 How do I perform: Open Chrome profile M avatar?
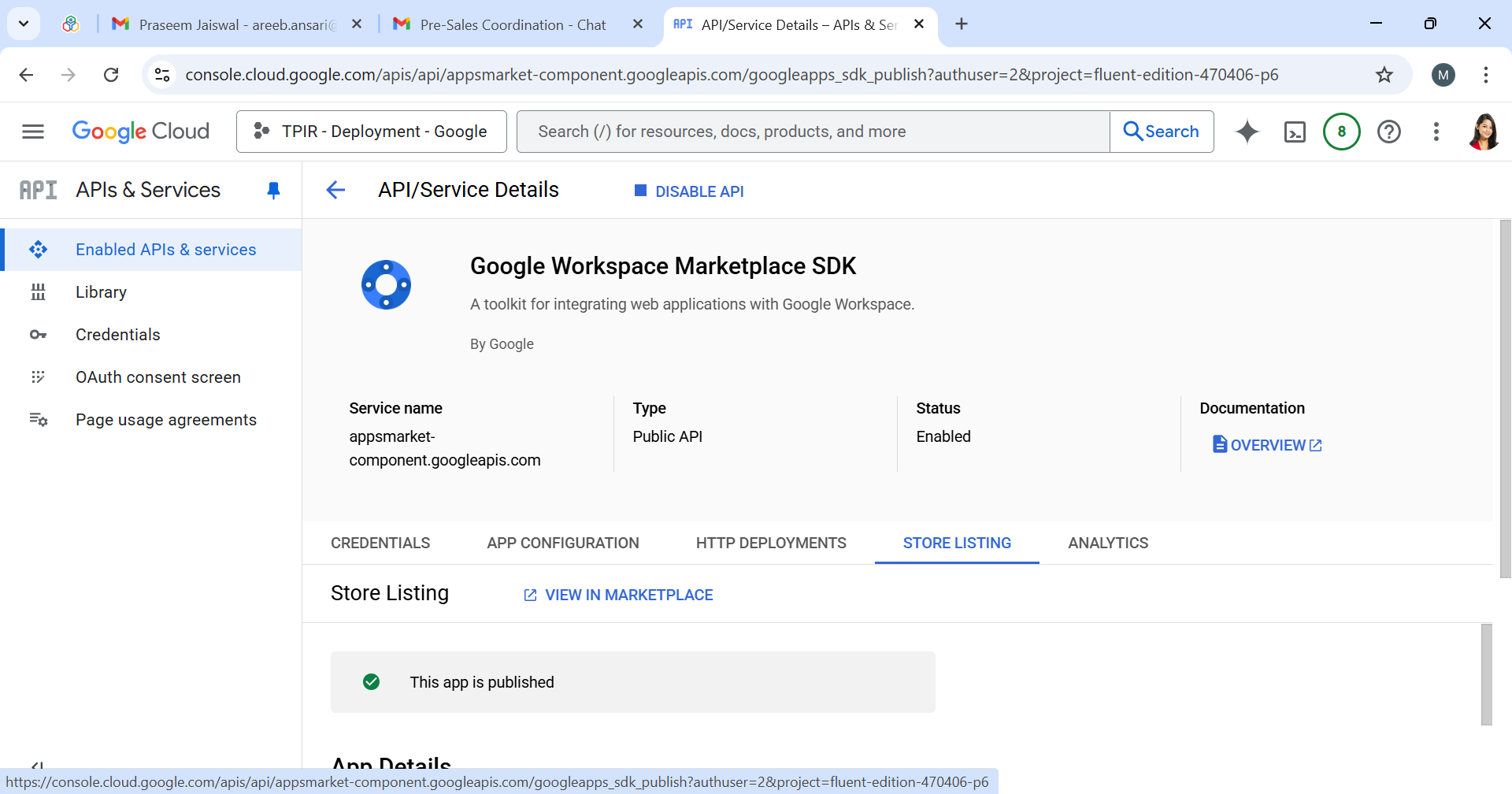(1443, 75)
